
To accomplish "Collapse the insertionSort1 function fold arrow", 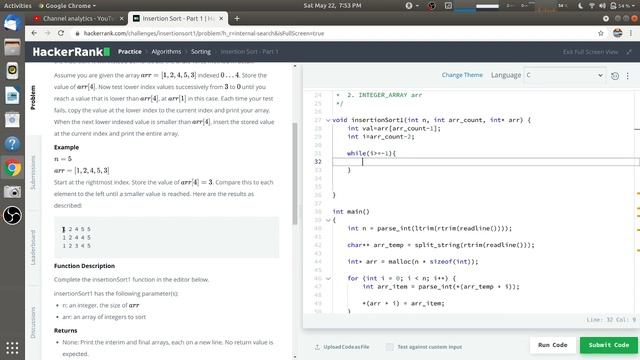I will pyautogui.click(x=328, y=120).
